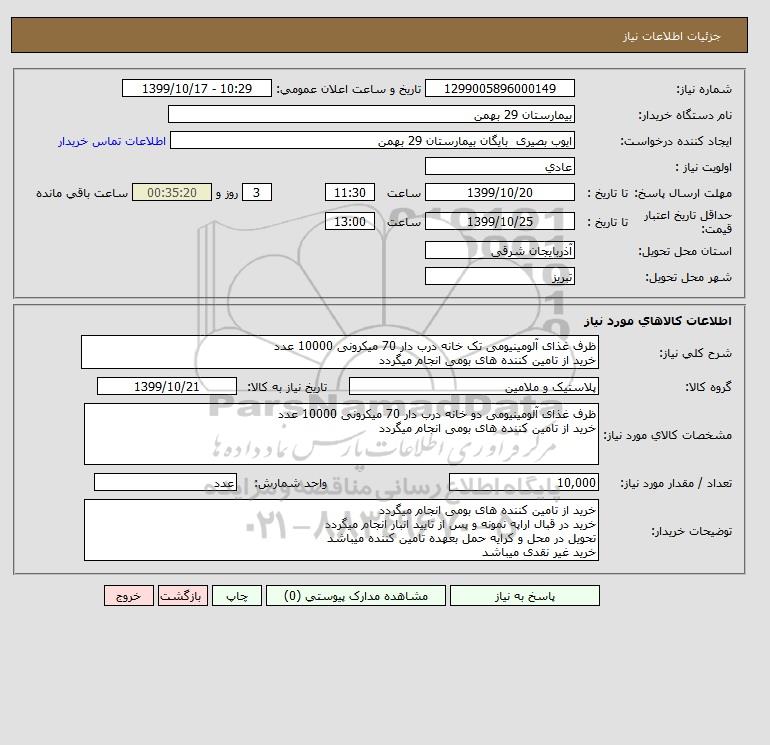Click the تاریخ نیاز به کالا label
The height and width of the screenshot is (745, 770).
(287, 387)
